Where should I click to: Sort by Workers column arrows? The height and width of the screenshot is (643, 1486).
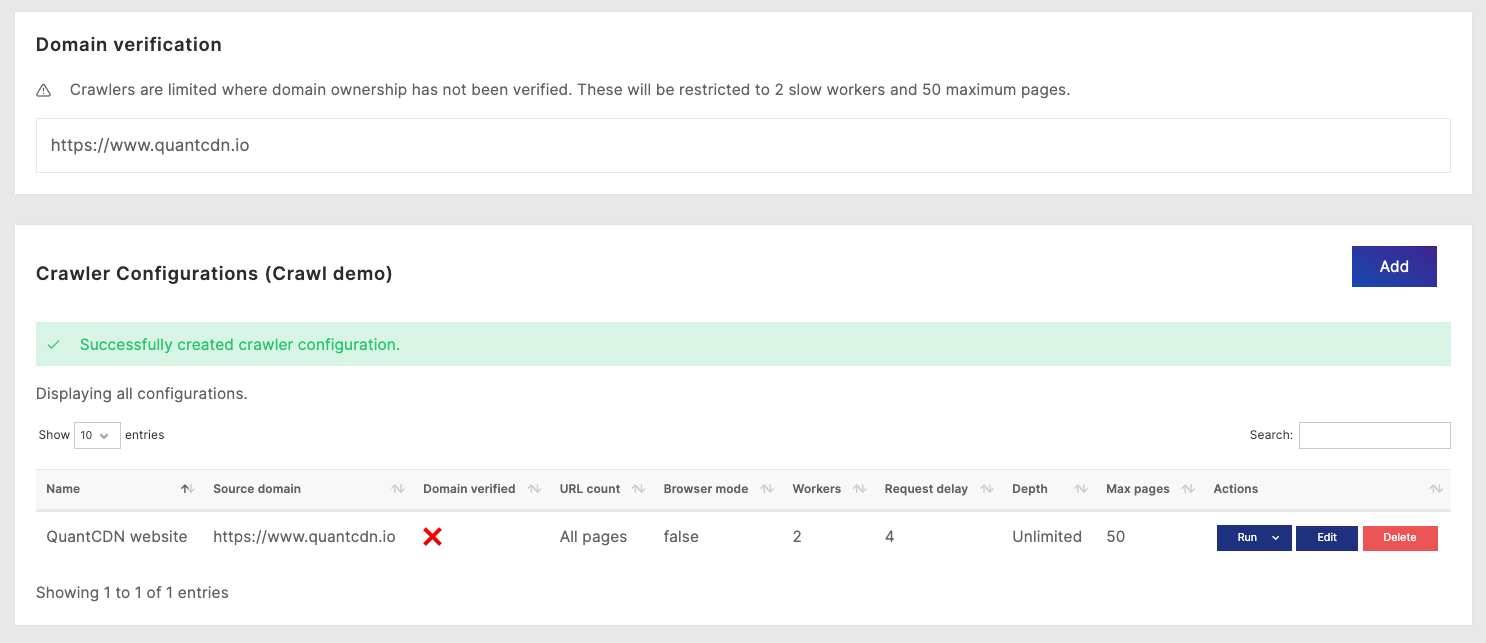(859, 489)
